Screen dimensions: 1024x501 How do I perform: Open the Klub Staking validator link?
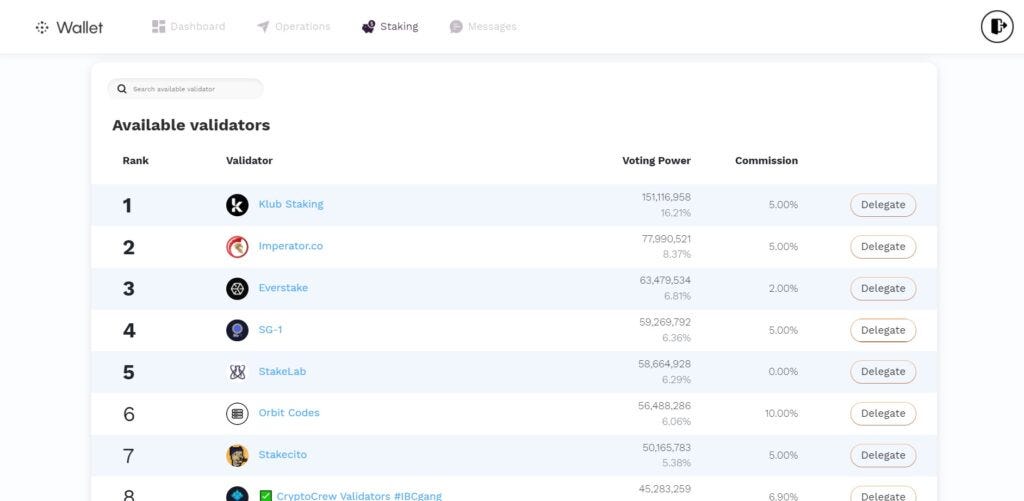[x=291, y=204]
